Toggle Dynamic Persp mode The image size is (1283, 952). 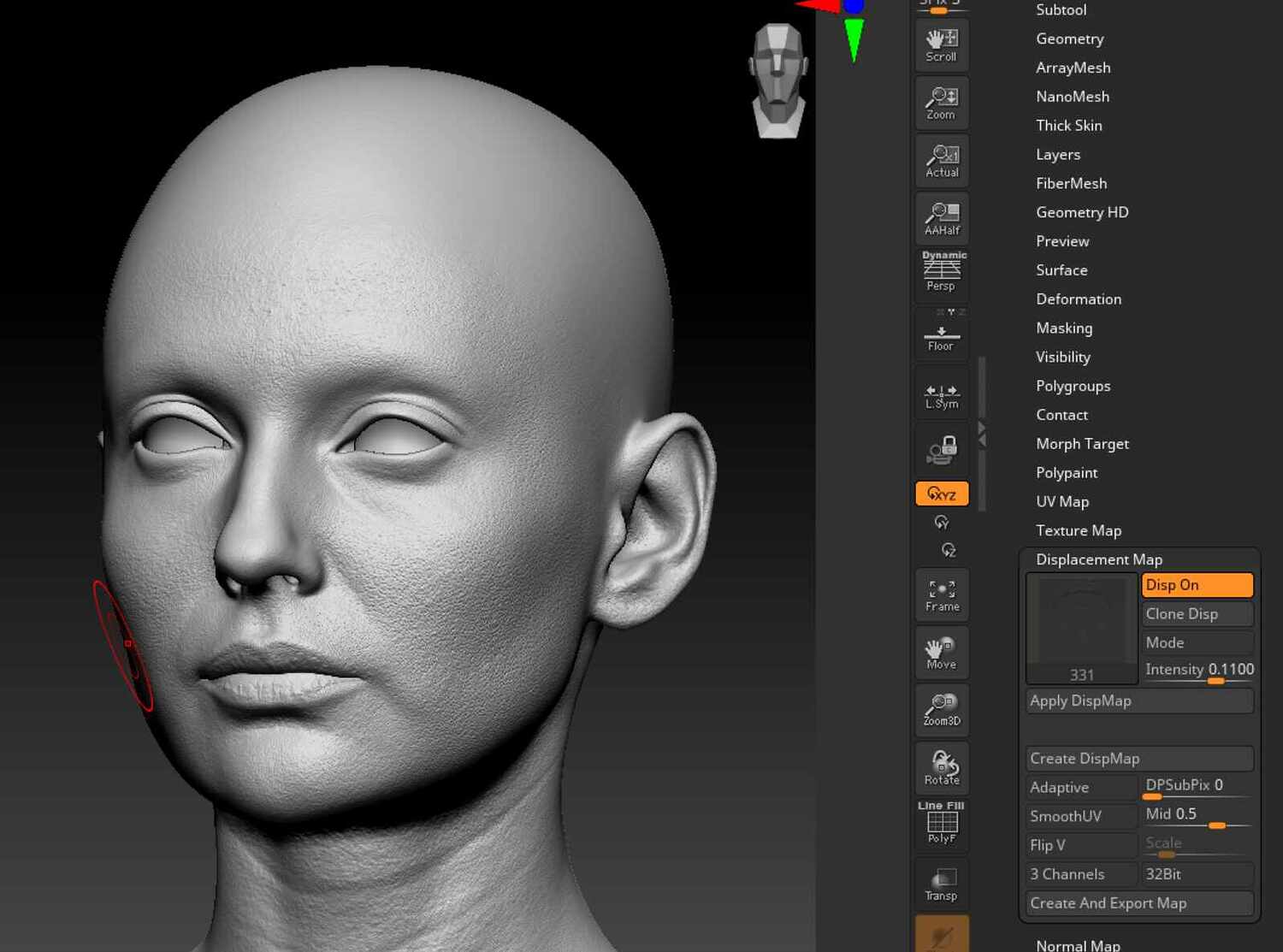pyautogui.click(x=941, y=272)
